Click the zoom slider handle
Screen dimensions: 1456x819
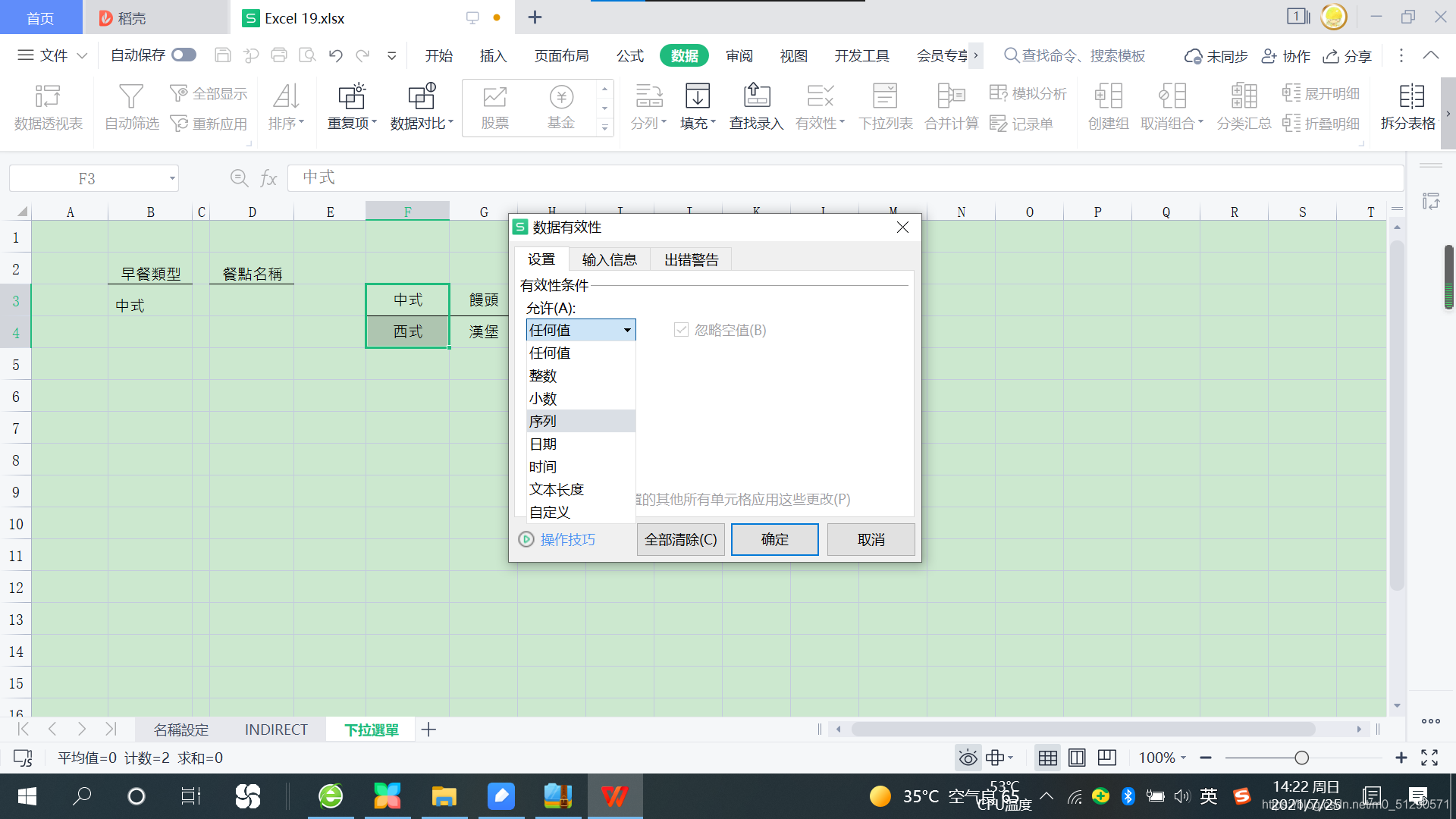pyautogui.click(x=1301, y=758)
